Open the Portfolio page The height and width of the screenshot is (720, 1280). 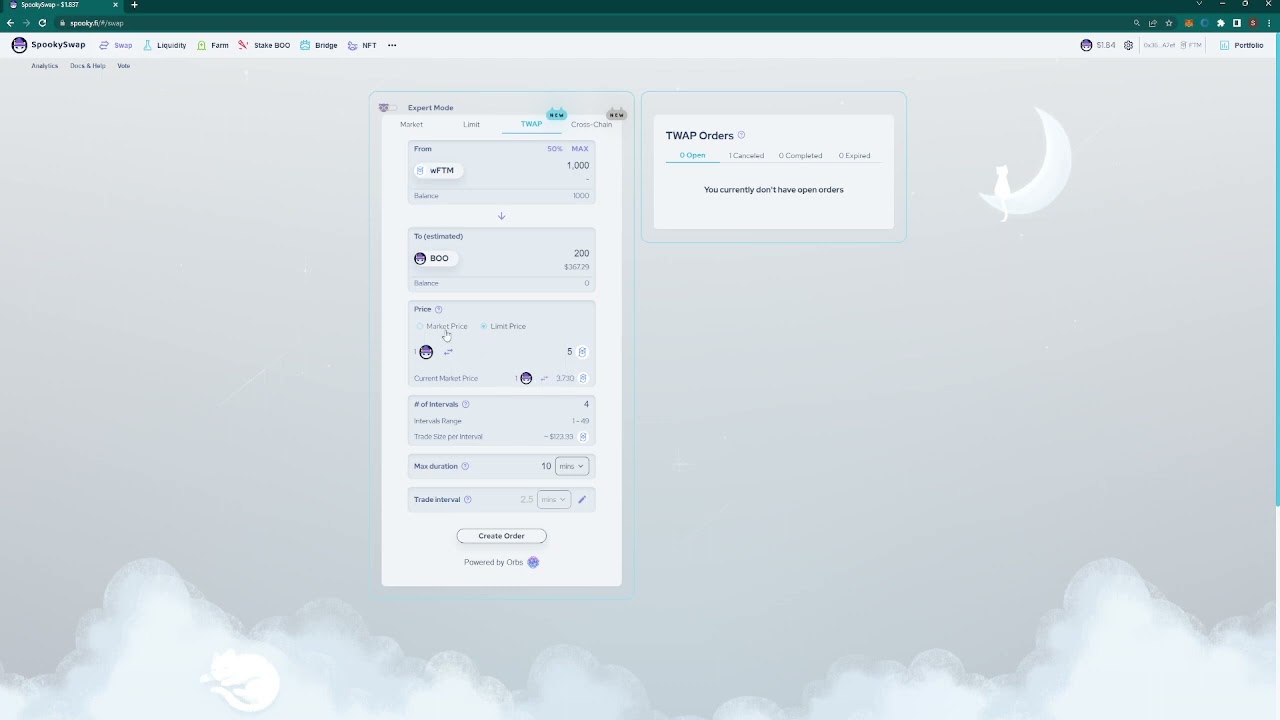[x=1241, y=45]
